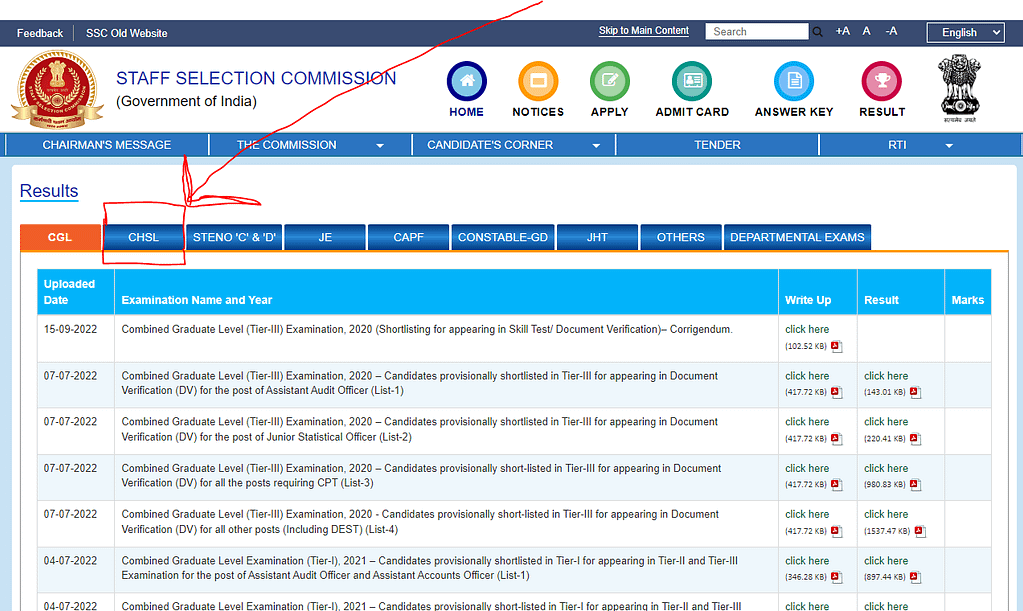Click the Results heading link

click(x=49, y=191)
